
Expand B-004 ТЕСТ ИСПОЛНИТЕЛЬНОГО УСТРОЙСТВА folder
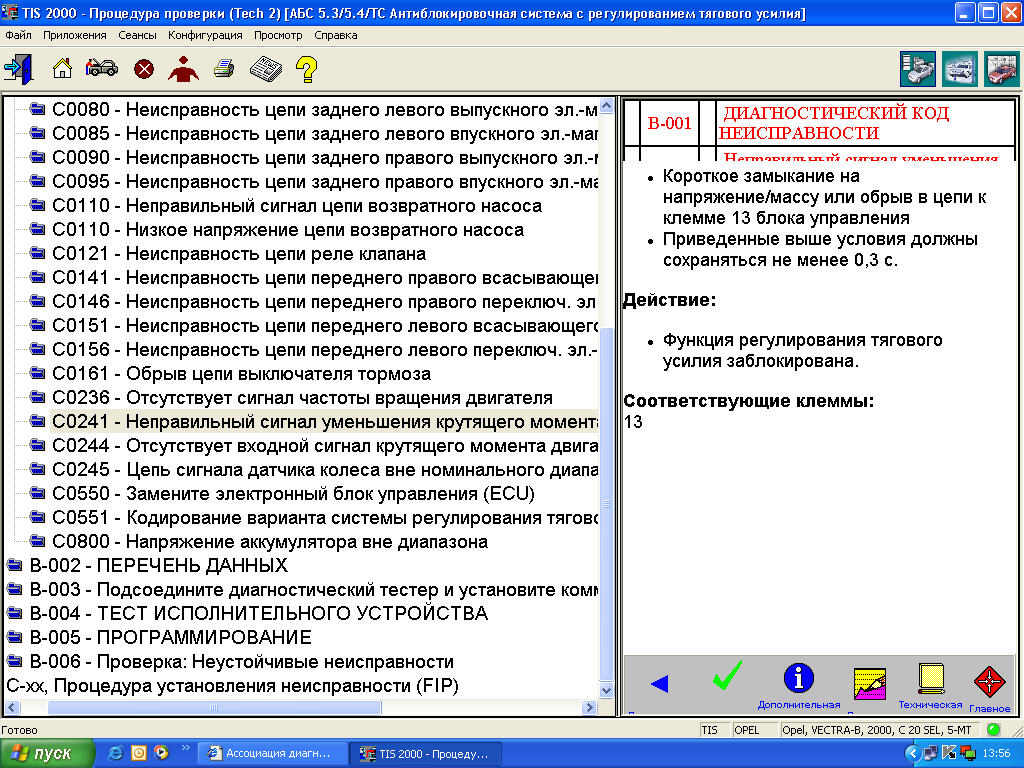tap(258, 613)
